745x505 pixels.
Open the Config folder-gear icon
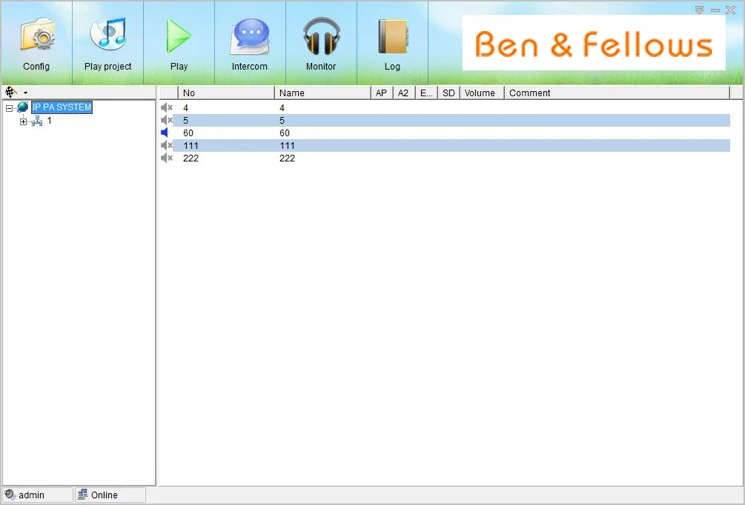37,34
